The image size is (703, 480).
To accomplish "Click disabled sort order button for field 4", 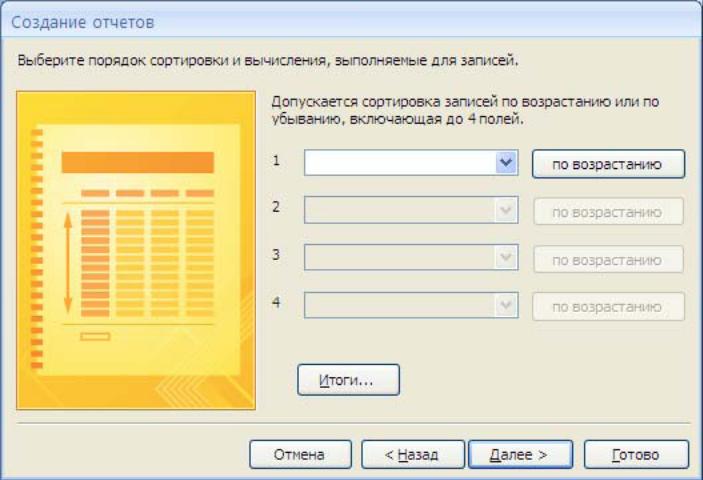I will tap(608, 307).
